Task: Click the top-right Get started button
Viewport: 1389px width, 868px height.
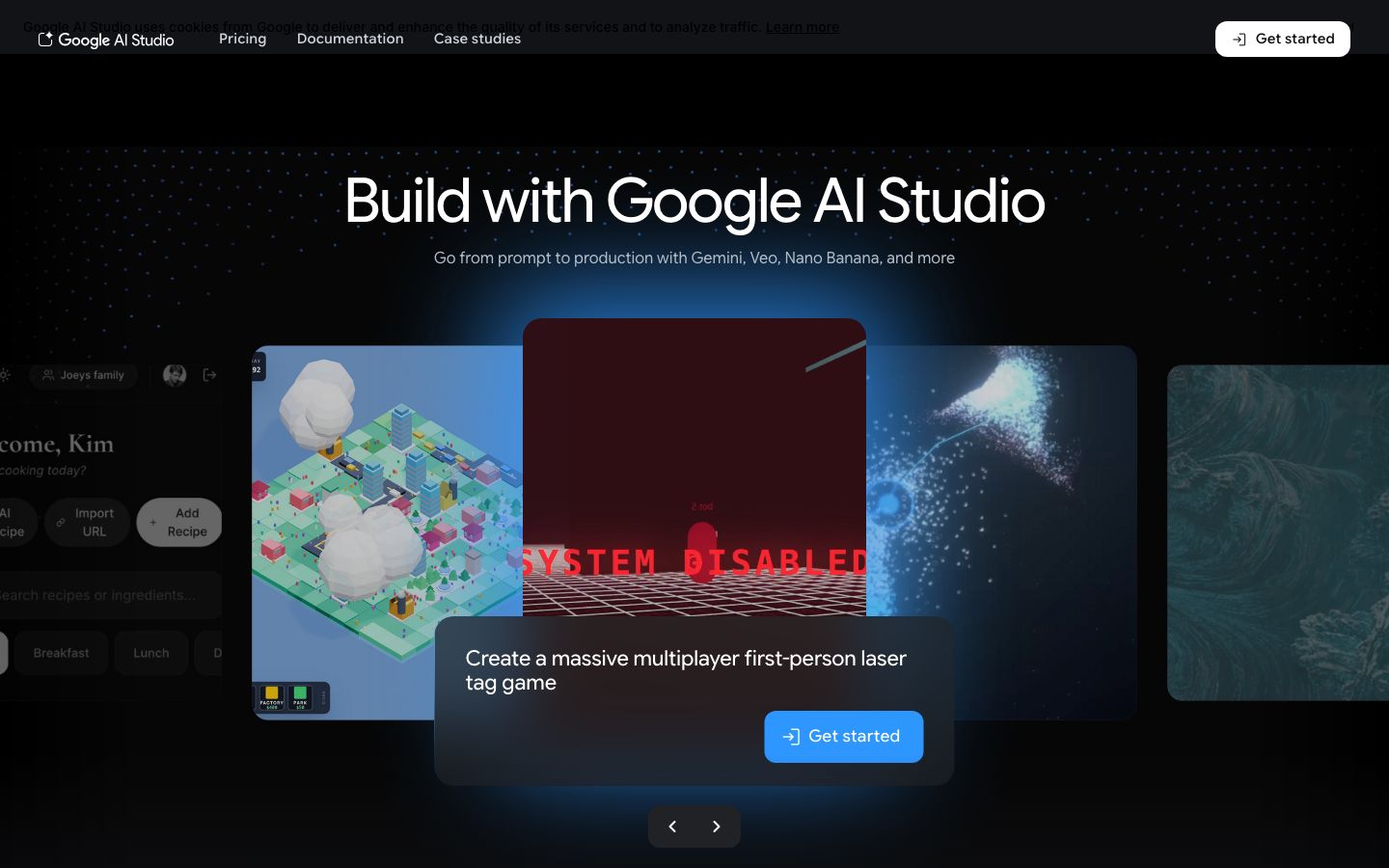Action: click(1283, 39)
